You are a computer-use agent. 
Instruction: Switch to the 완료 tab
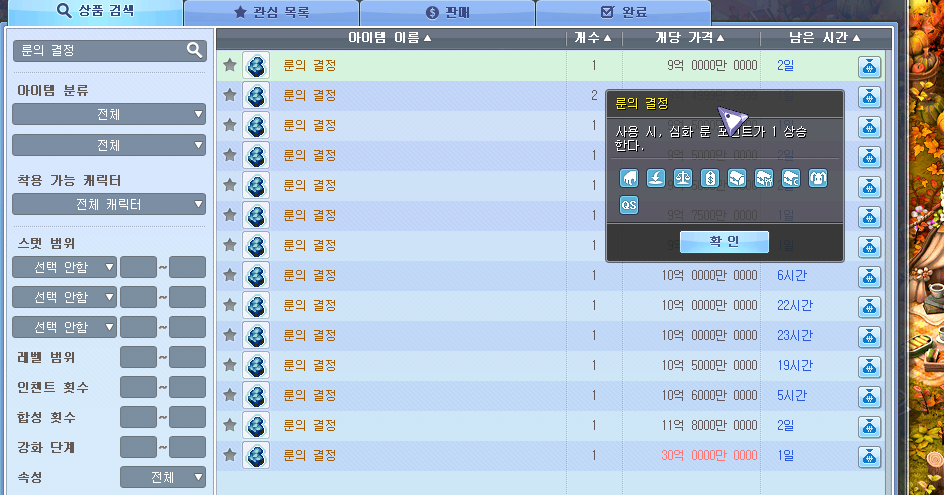point(623,12)
